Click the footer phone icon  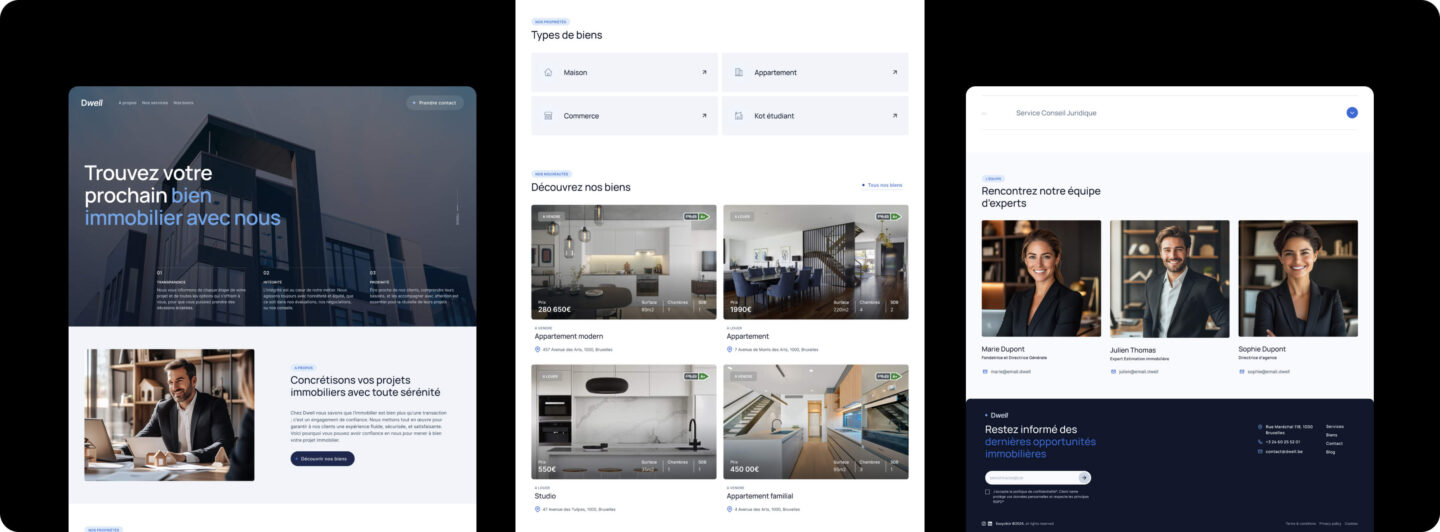coord(1260,441)
